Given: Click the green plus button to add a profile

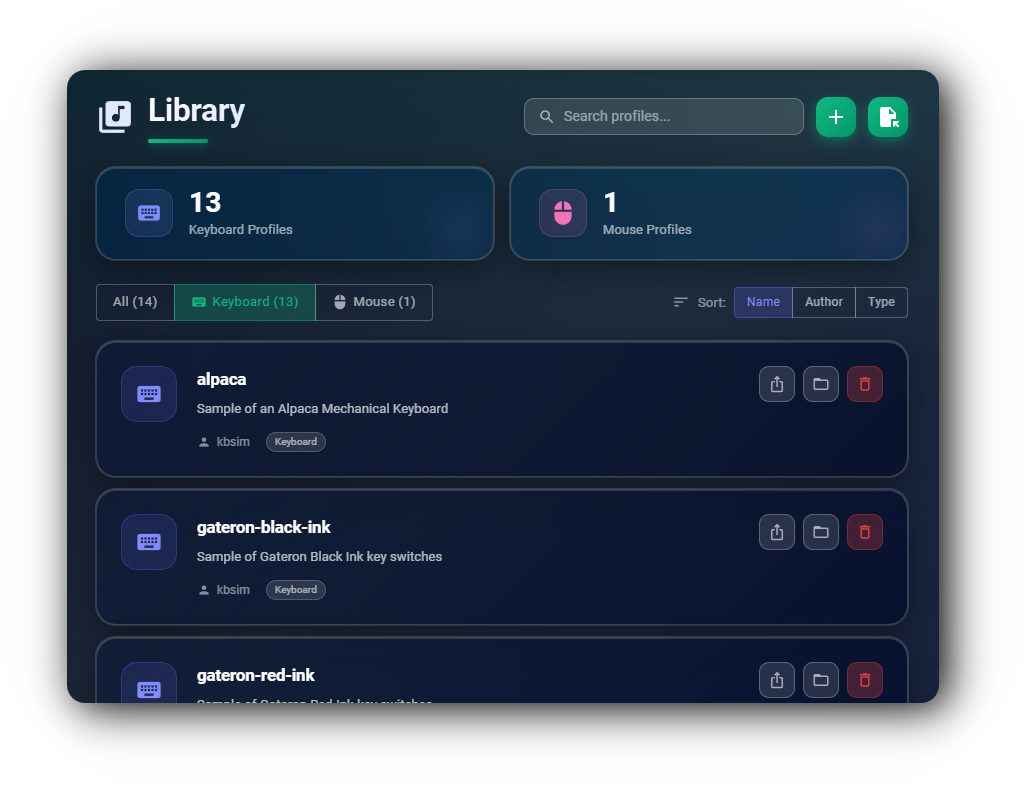Looking at the screenshot, I should [836, 116].
